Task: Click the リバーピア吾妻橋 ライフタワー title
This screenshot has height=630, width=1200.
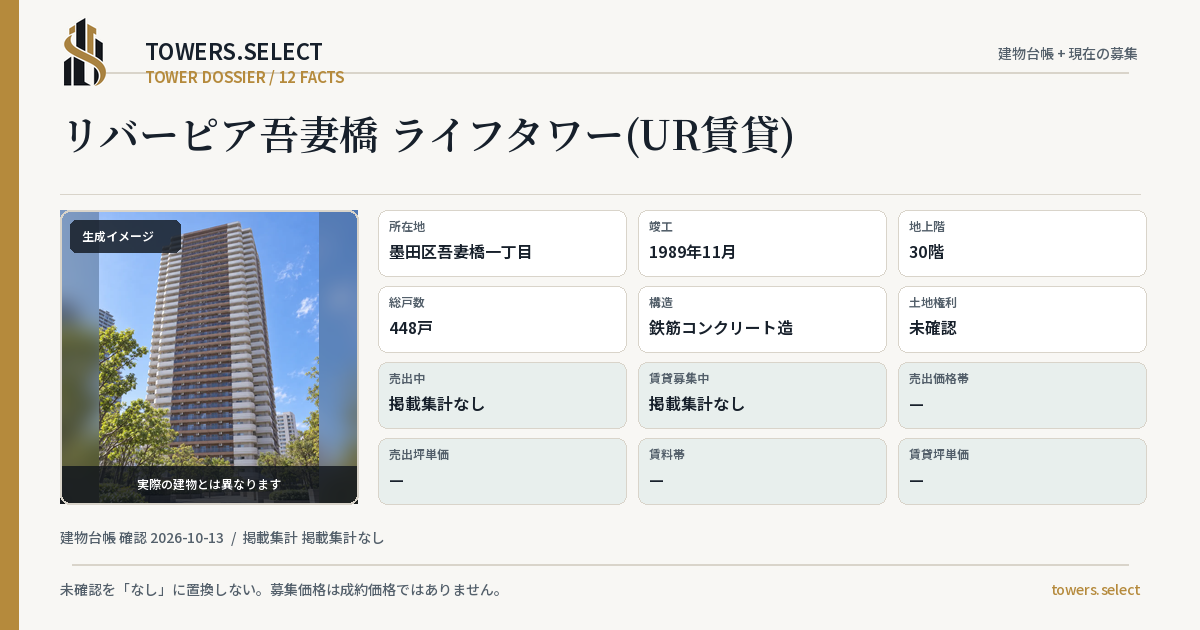Action: [429, 136]
